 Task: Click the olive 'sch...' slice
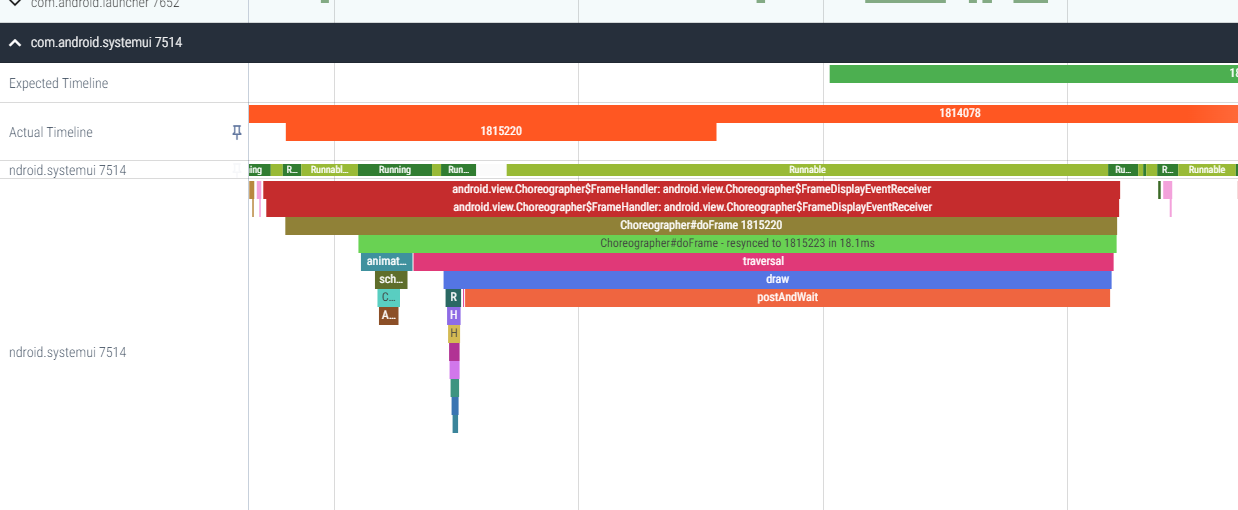tap(391, 279)
